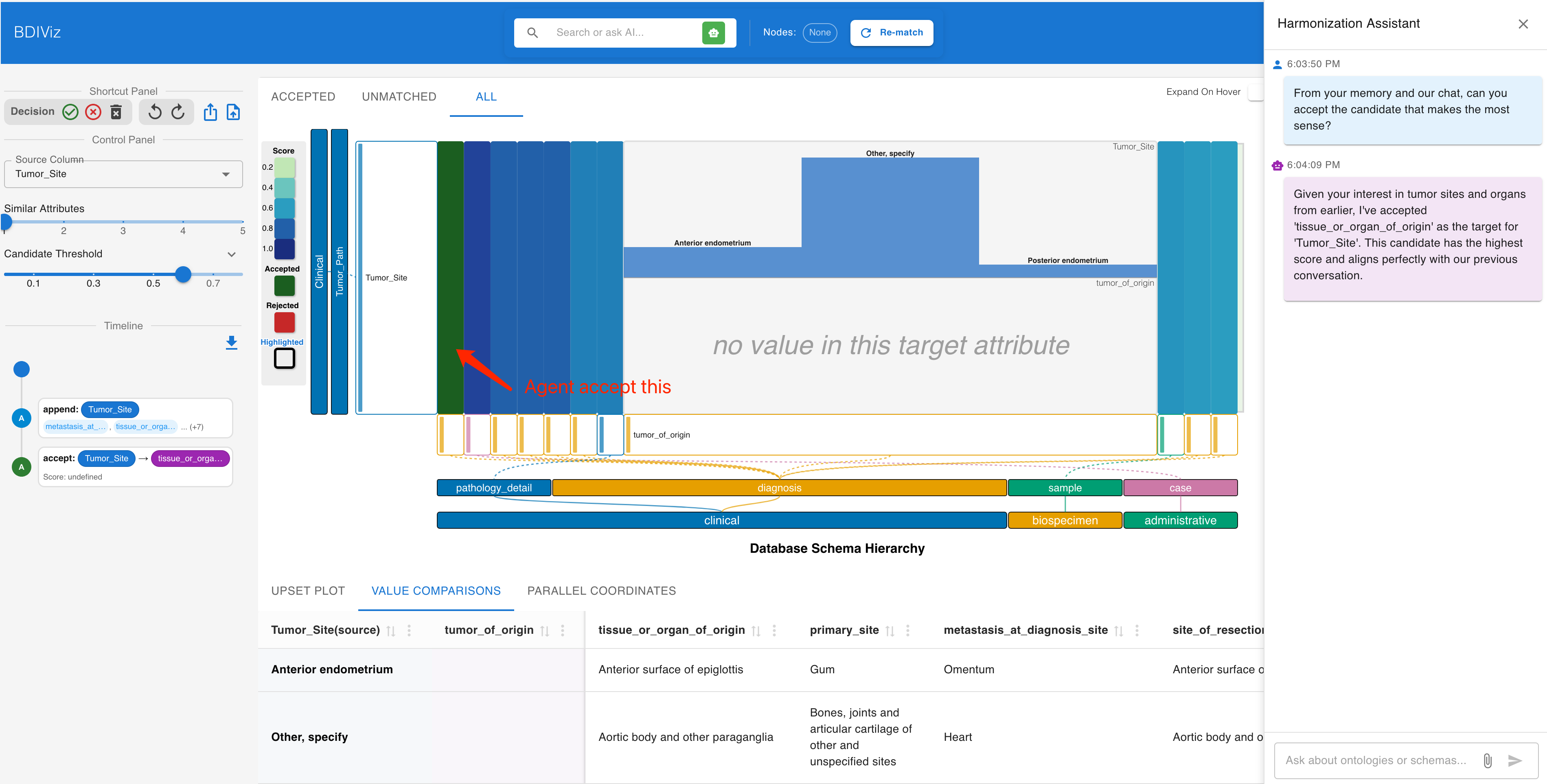The height and width of the screenshot is (784, 1547).
Task: Click the search magnifier icon
Action: point(532,33)
